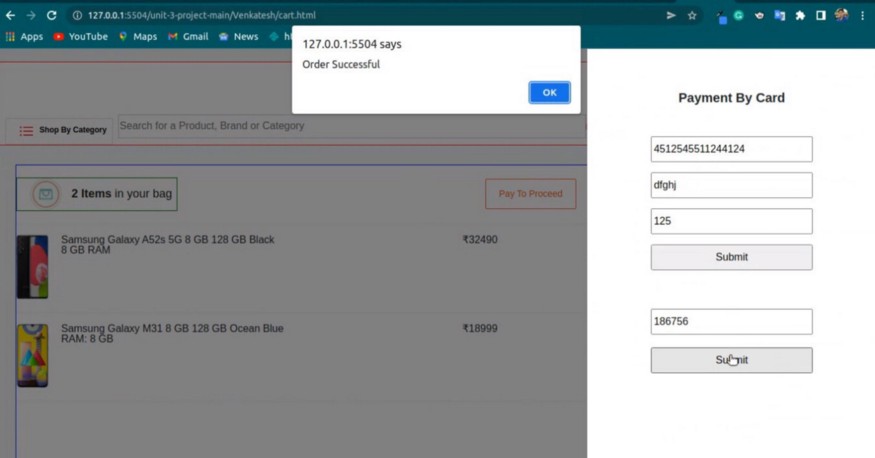This screenshot has width=875, height=458.
Task: Open the Gmail bookmark
Action: click(x=188, y=37)
